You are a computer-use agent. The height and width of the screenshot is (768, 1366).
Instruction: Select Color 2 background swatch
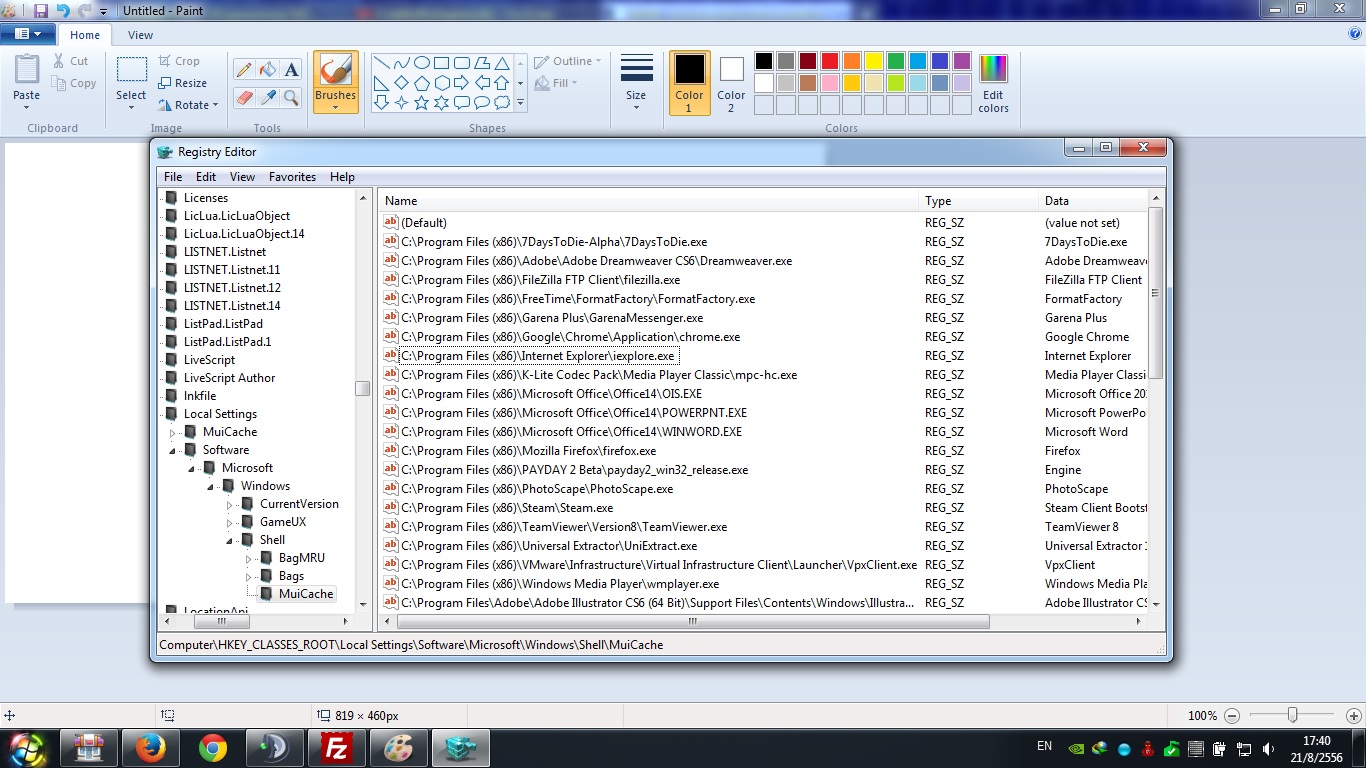[x=731, y=82]
